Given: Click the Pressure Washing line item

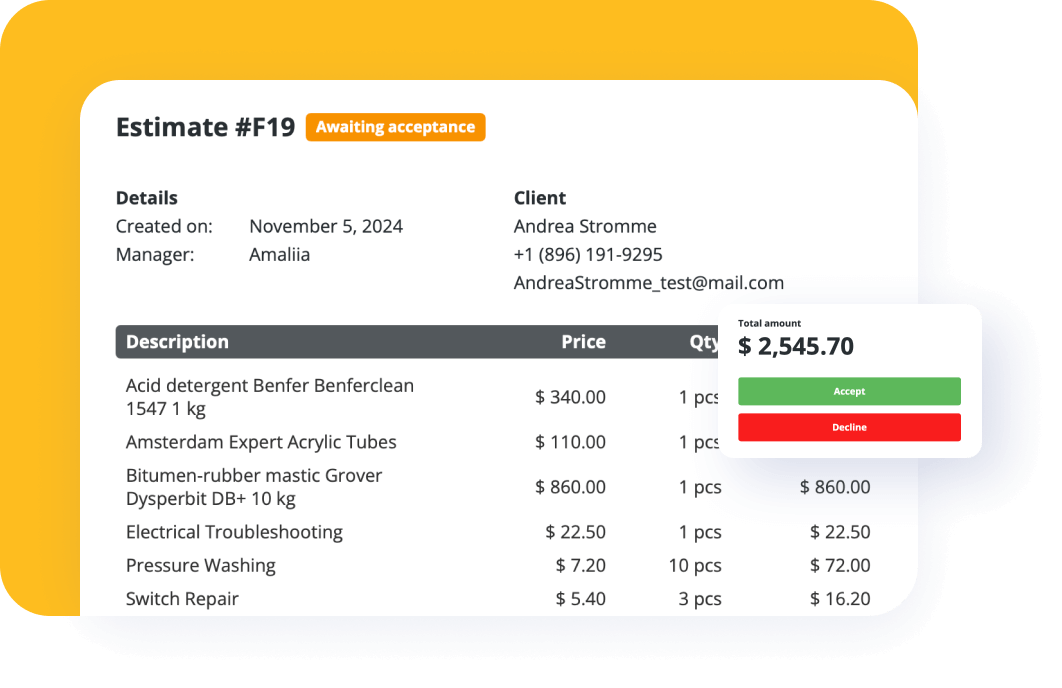Looking at the screenshot, I should 200,565.
